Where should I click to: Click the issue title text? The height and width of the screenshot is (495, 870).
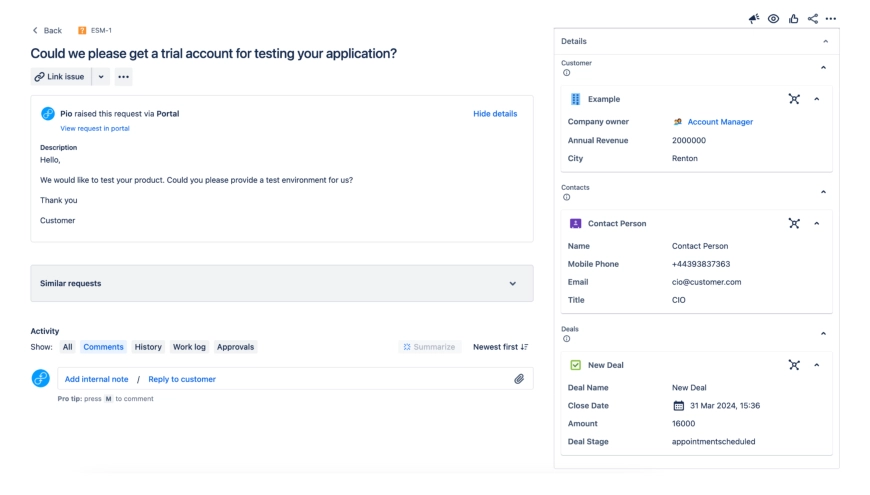pos(214,53)
